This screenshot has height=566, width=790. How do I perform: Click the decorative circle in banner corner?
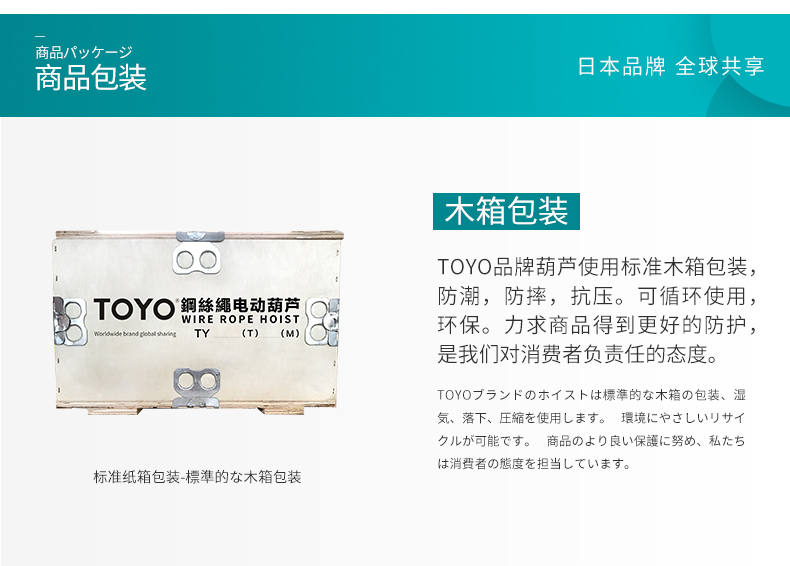(x=750, y=60)
